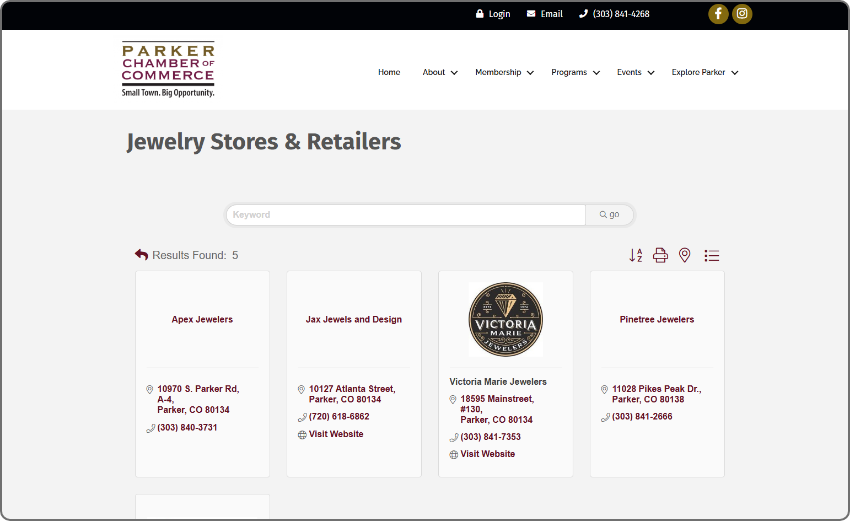Click phone icon beside (720) 618-6862
This screenshot has width=850, height=521.
point(302,417)
